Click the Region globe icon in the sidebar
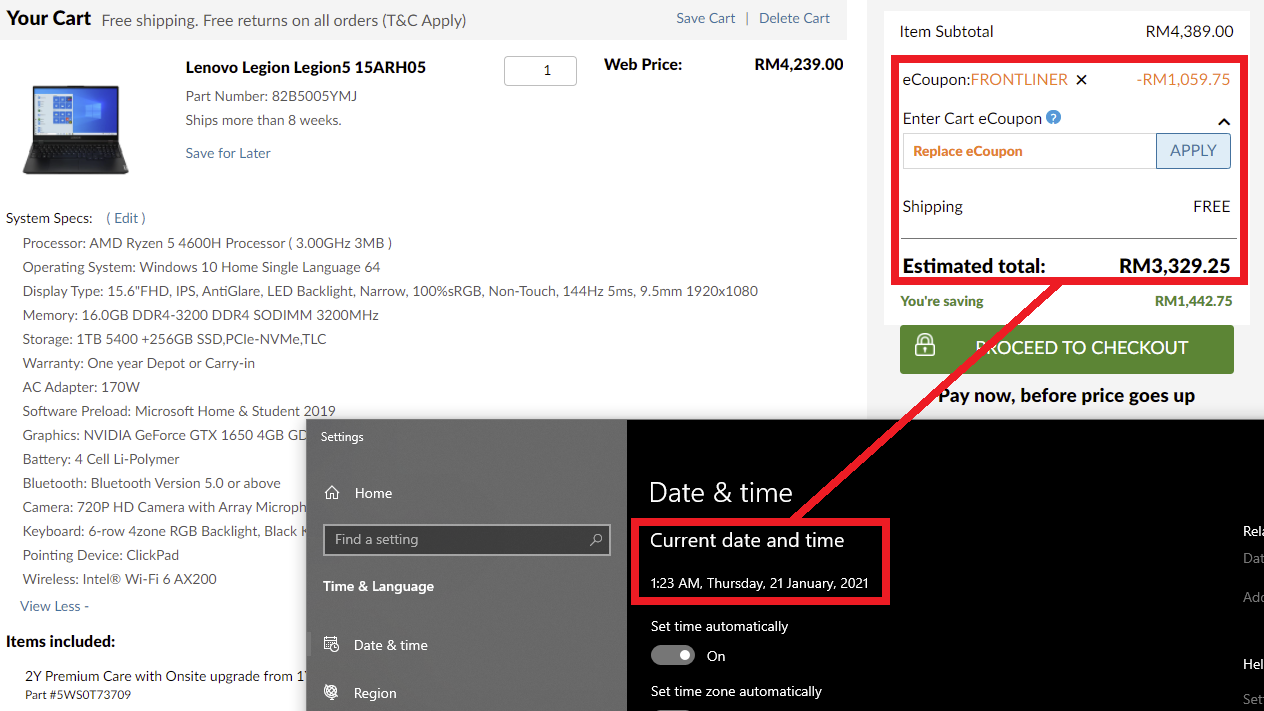This screenshot has width=1264, height=711. pos(333,693)
